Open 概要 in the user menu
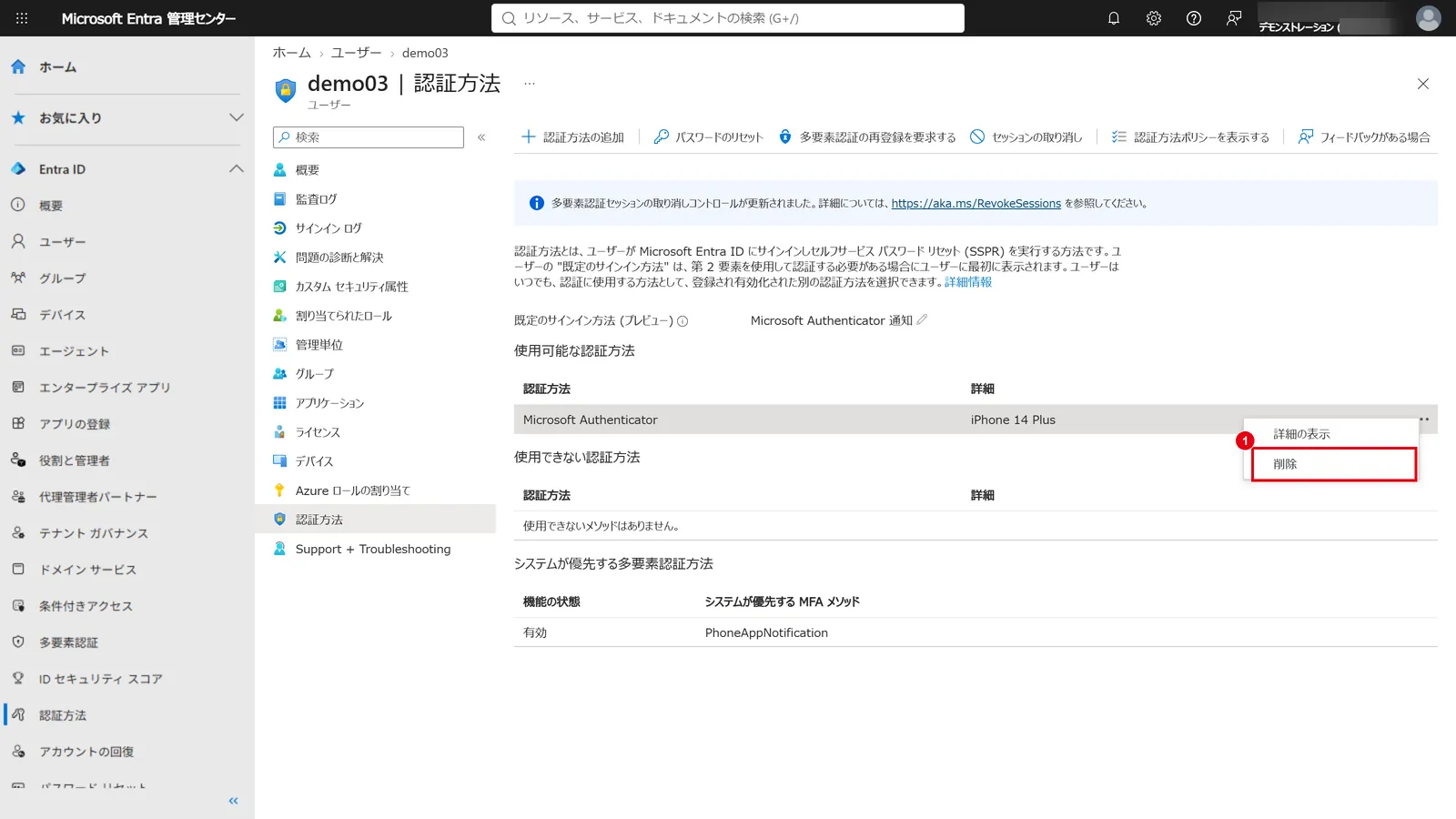 (307, 170)
